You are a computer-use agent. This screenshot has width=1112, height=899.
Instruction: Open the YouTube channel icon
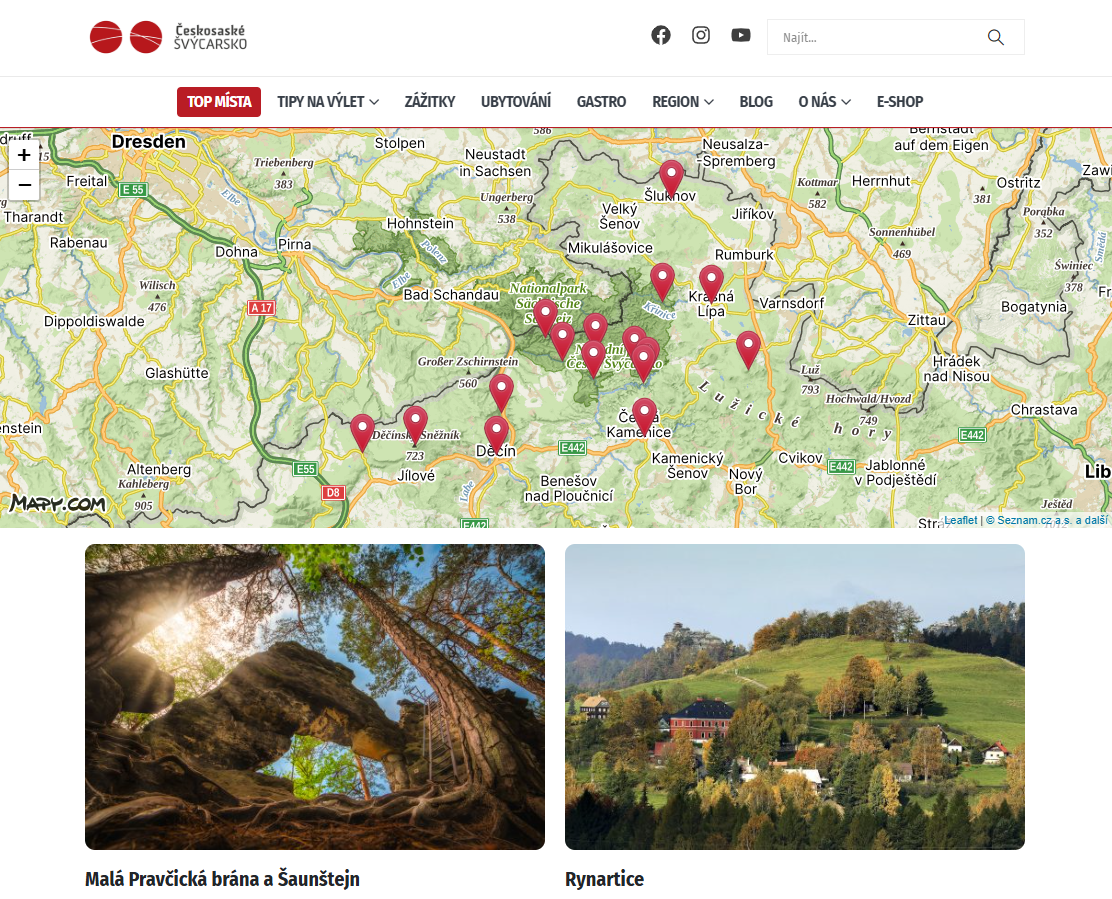[740, 35]
